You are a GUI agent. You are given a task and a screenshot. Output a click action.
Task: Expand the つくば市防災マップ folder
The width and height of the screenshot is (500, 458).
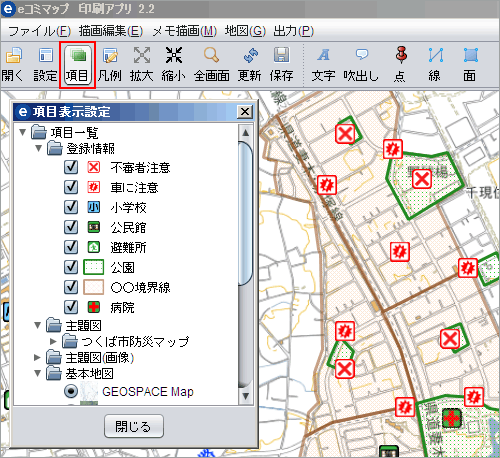point(53,341)
